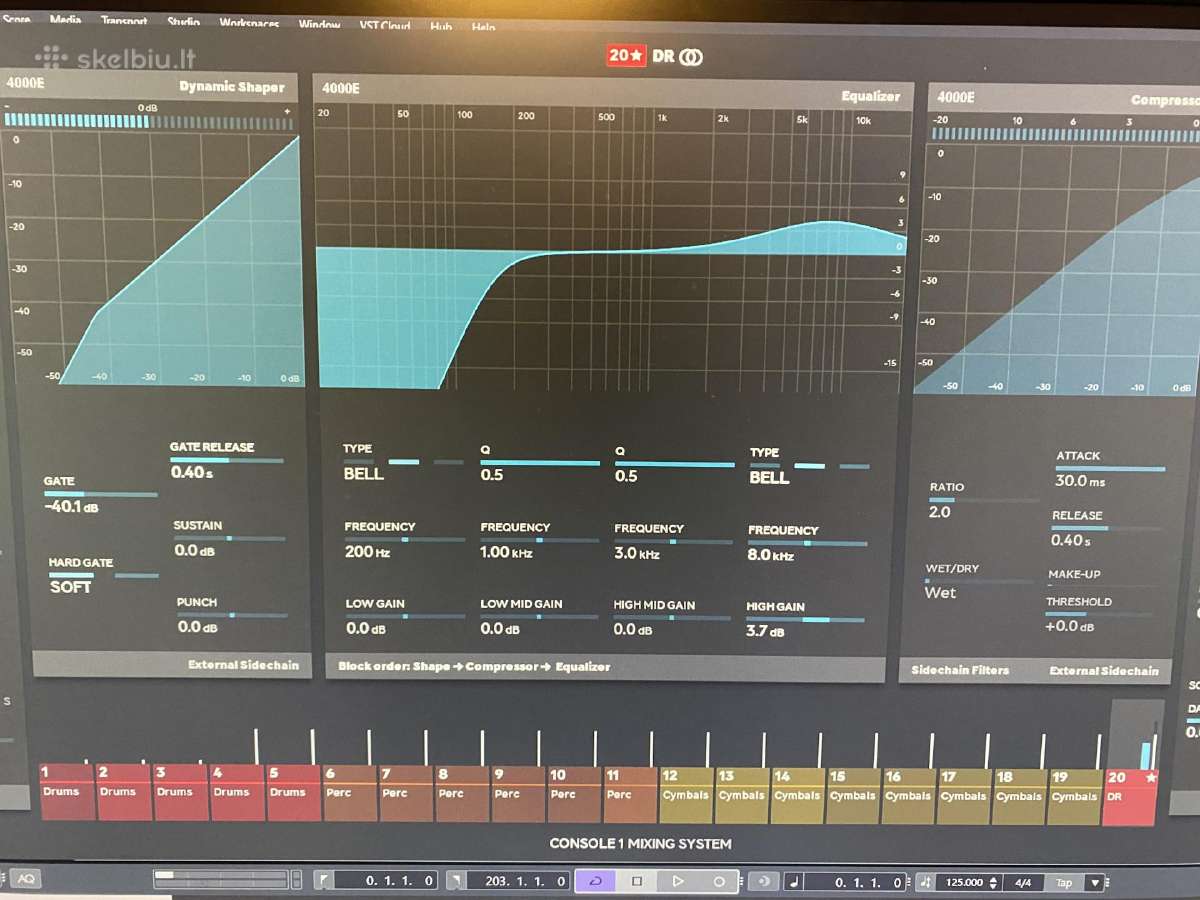Click the time signature field 4/4
This screenshot has height=900, width=1200.
pos(1023,882)
